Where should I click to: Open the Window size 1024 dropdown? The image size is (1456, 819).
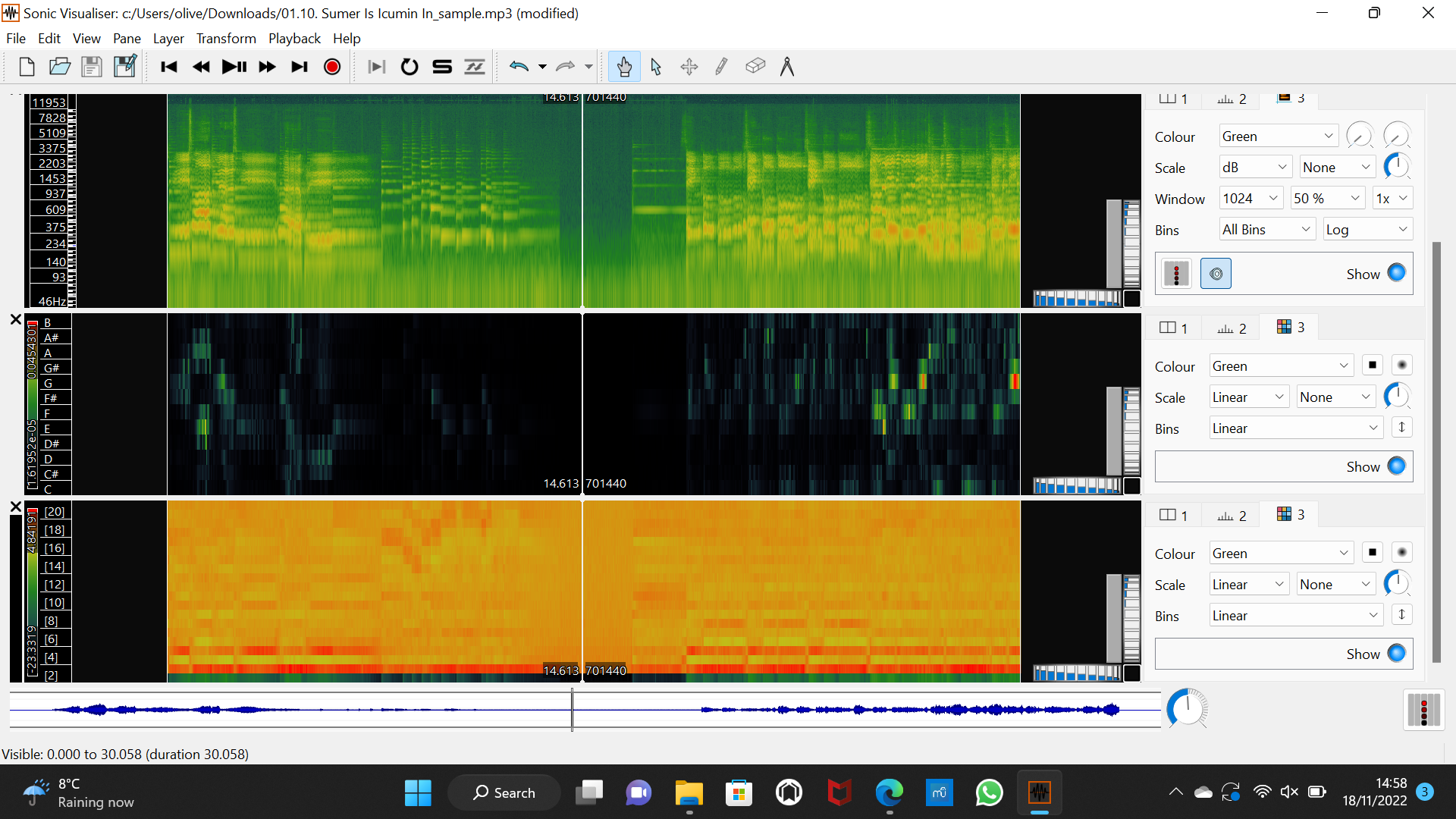[1250, 199]
